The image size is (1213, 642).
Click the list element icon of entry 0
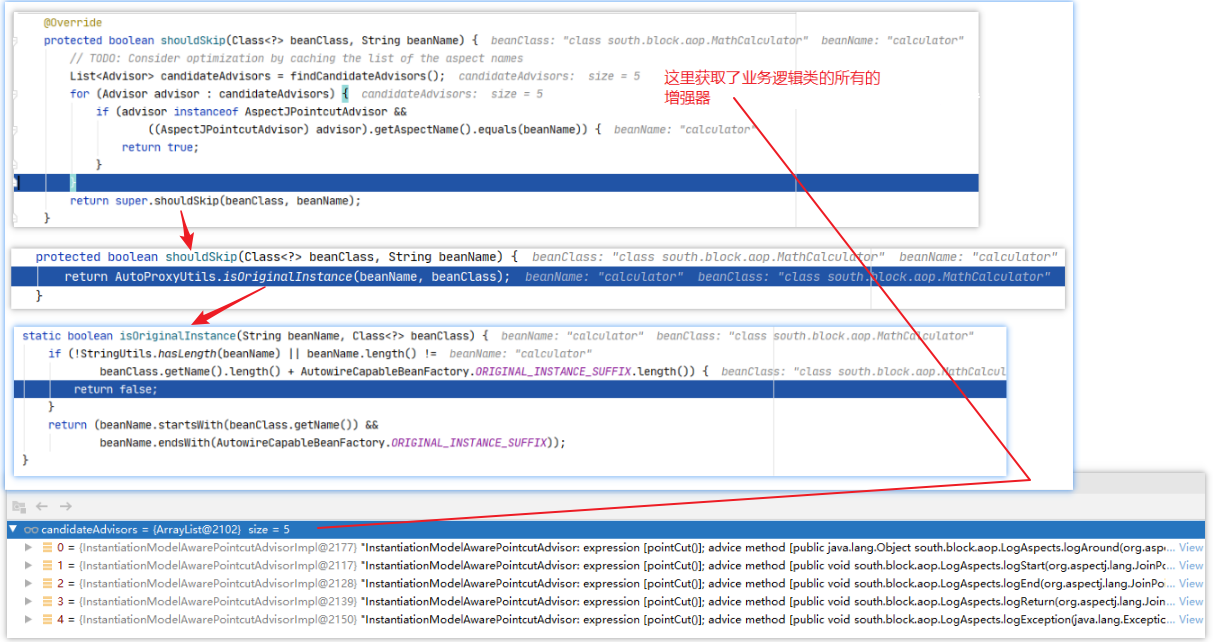click(x=47, y=547)
